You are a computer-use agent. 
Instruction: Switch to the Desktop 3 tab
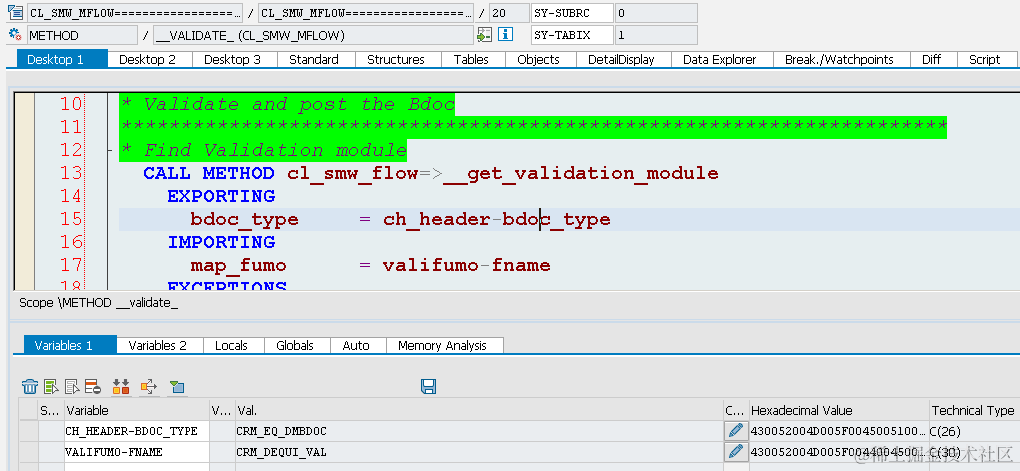(232, 59)
